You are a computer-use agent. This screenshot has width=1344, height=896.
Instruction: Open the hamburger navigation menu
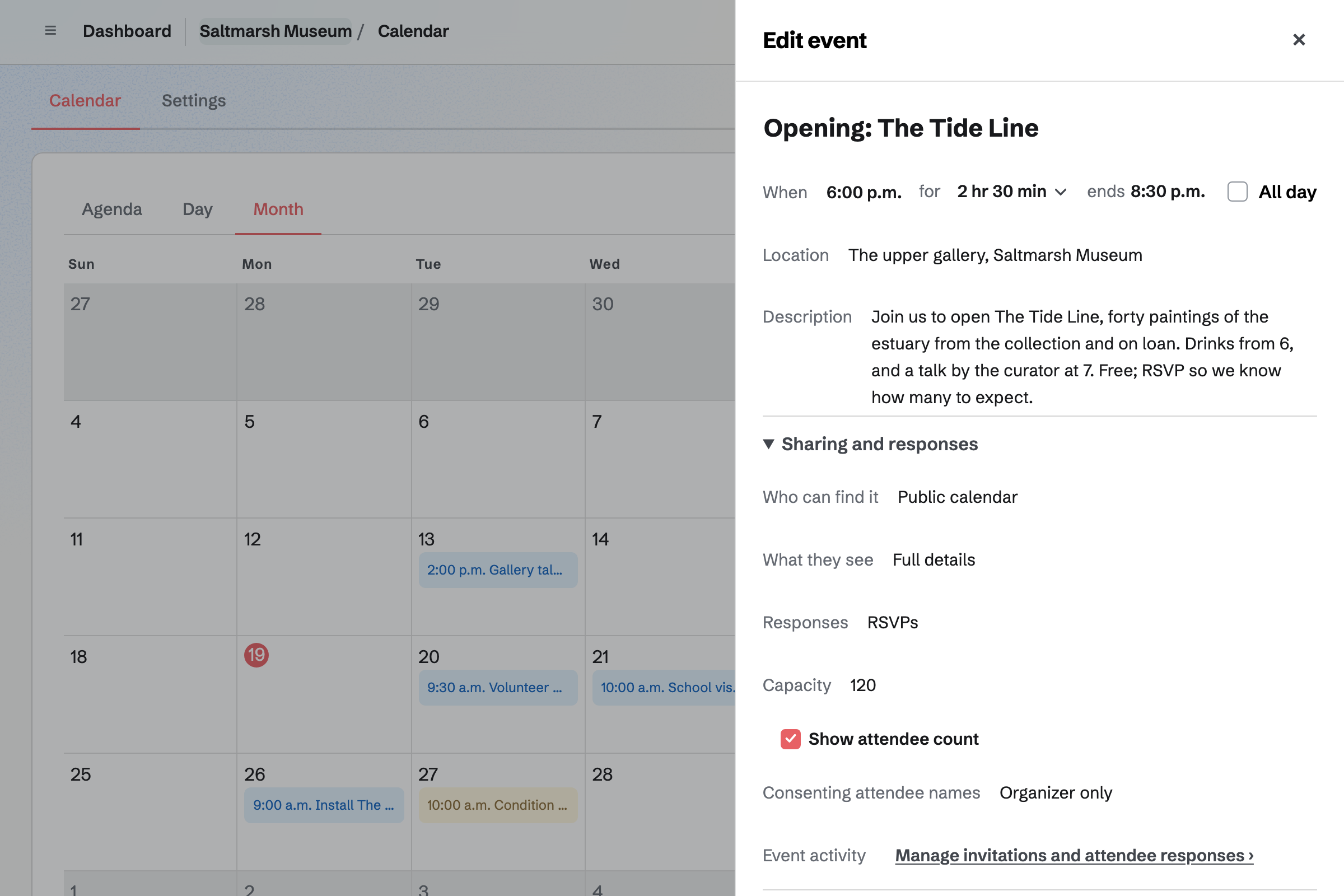pos(50,31)
